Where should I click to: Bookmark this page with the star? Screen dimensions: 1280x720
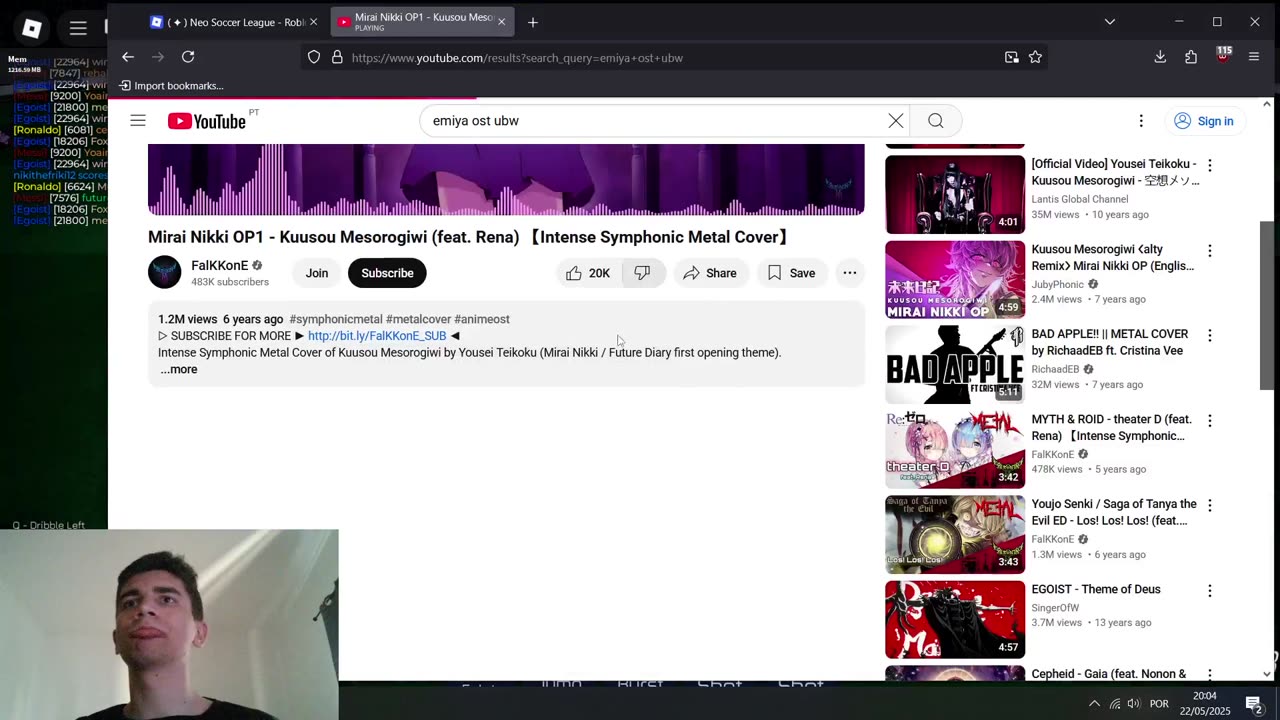(1035, 57)
